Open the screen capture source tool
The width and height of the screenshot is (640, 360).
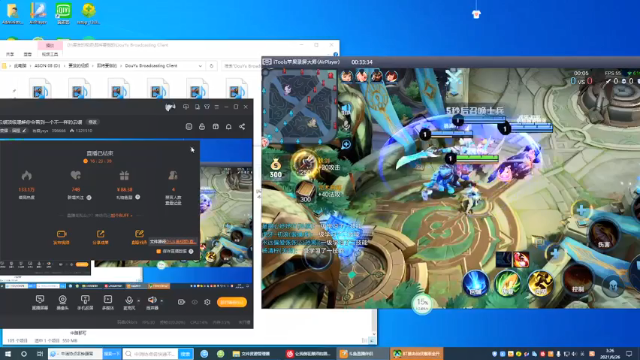(40, 302)
